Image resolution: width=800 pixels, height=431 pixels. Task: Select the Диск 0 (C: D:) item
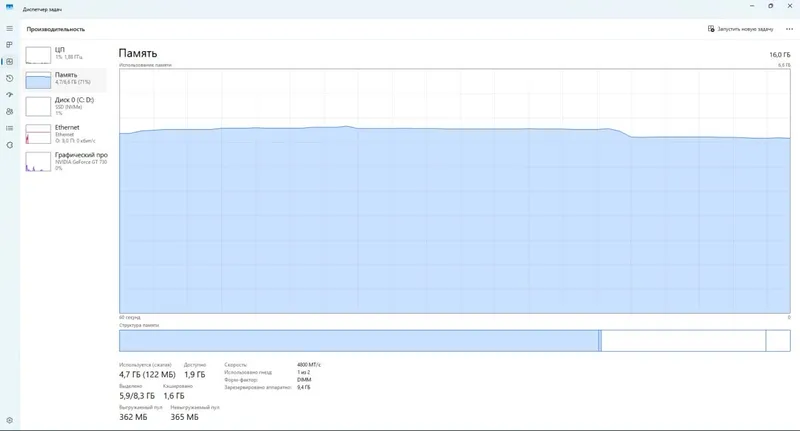pyautogui.click(x=66, y=106)
